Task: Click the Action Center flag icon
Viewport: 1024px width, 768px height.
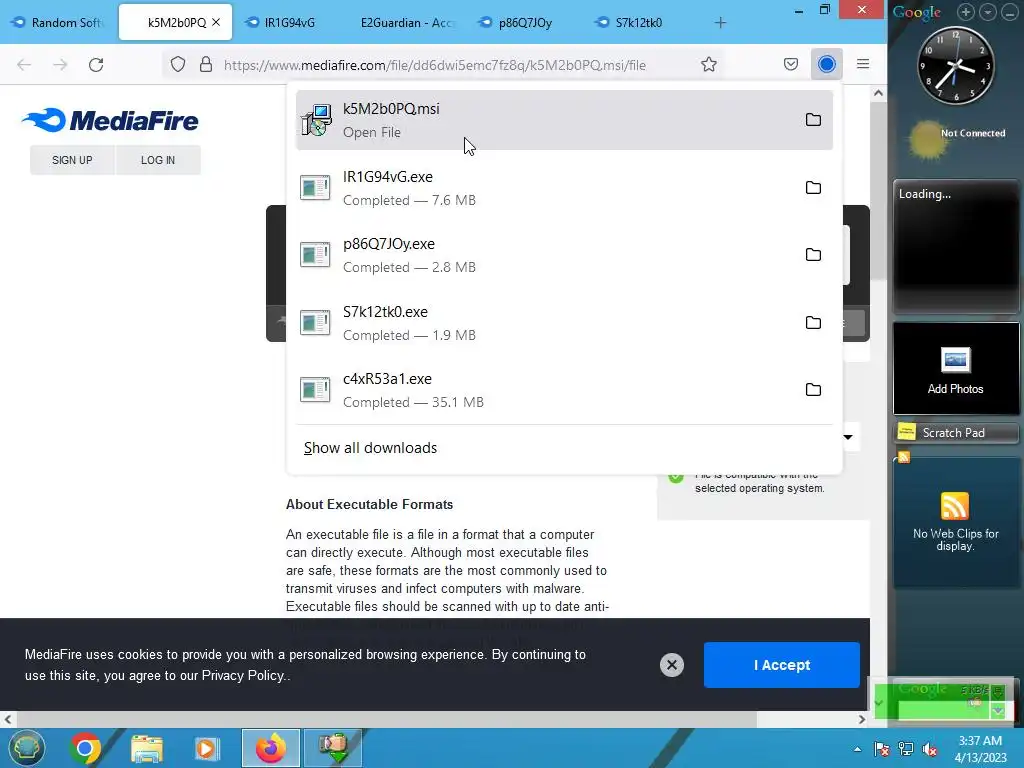Action: point(882,749)
